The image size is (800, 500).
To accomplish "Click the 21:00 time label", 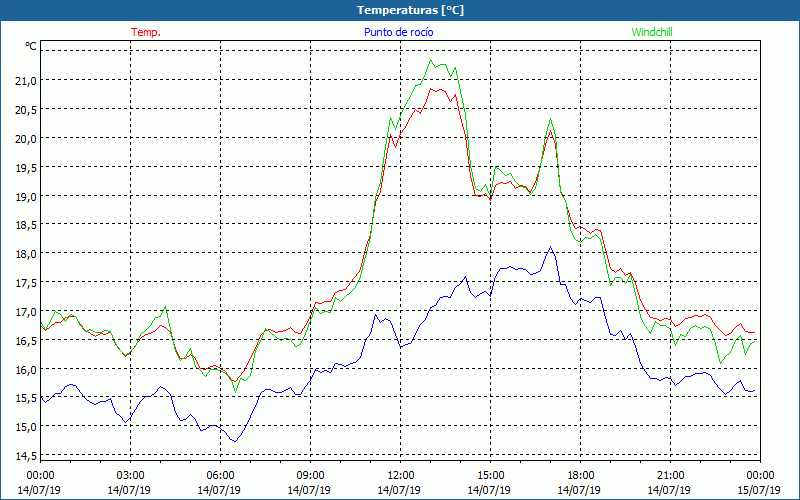I will (670, 476).
